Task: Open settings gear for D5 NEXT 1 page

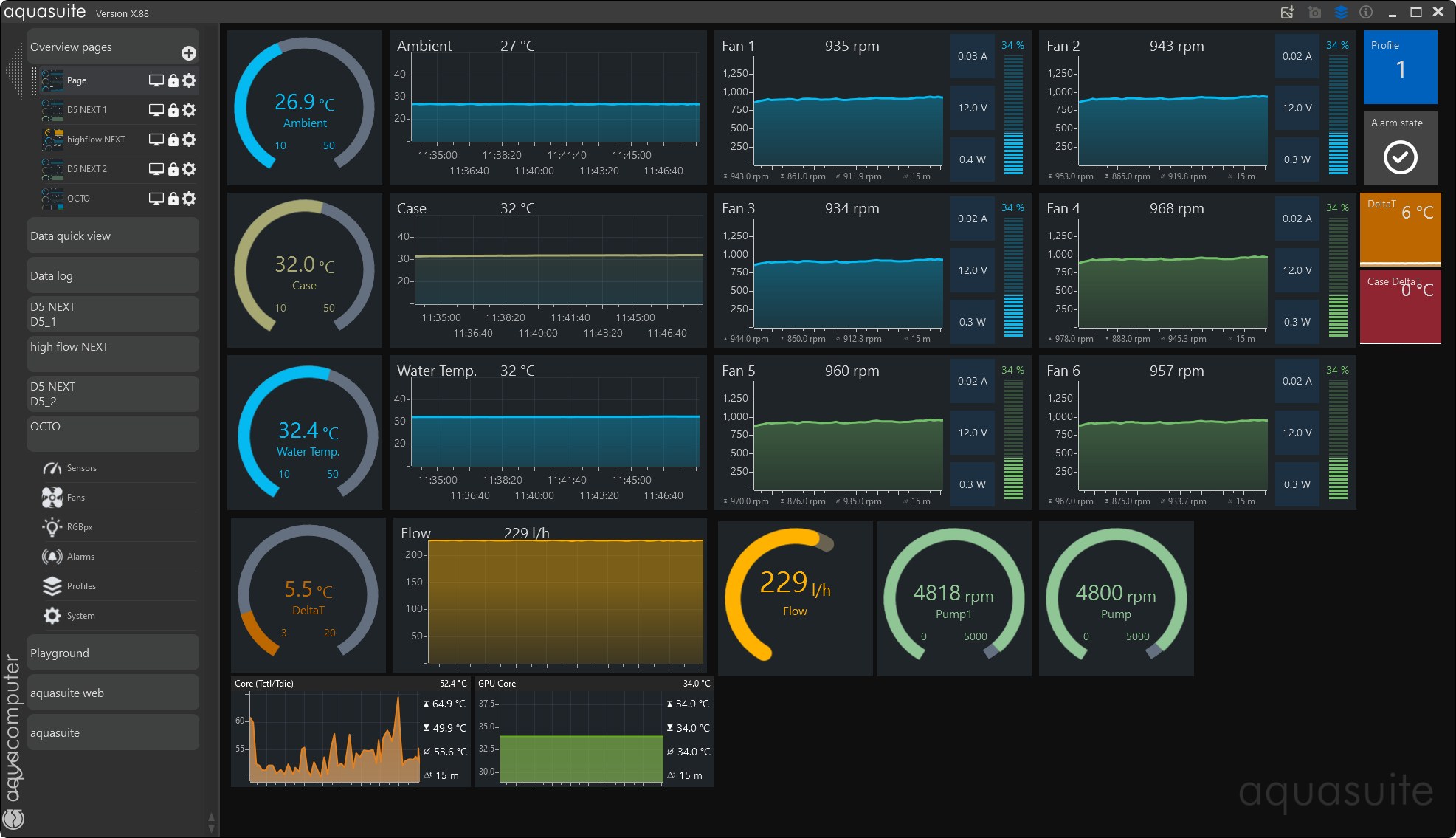Action: click(x=189, y=110)
